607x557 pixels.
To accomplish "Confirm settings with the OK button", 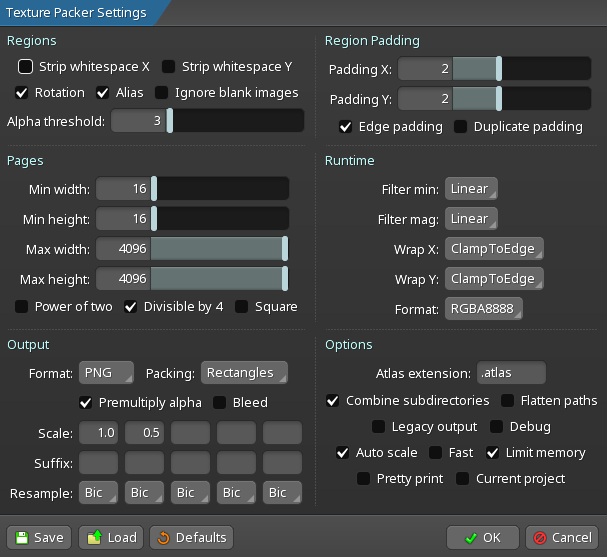I will (483, 537).
